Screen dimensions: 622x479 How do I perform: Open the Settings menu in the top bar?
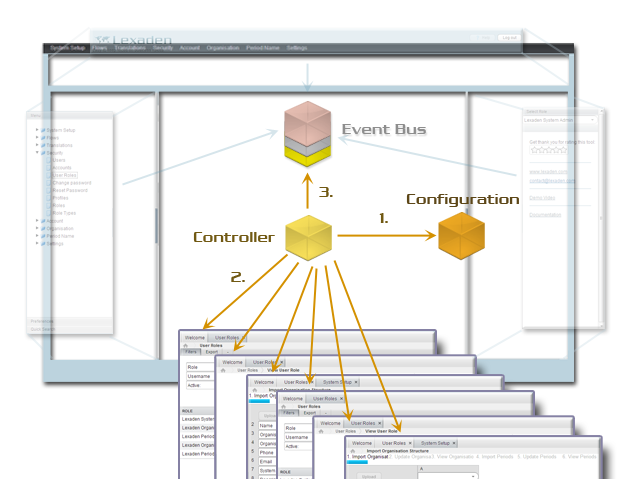(x=297, y=48)
